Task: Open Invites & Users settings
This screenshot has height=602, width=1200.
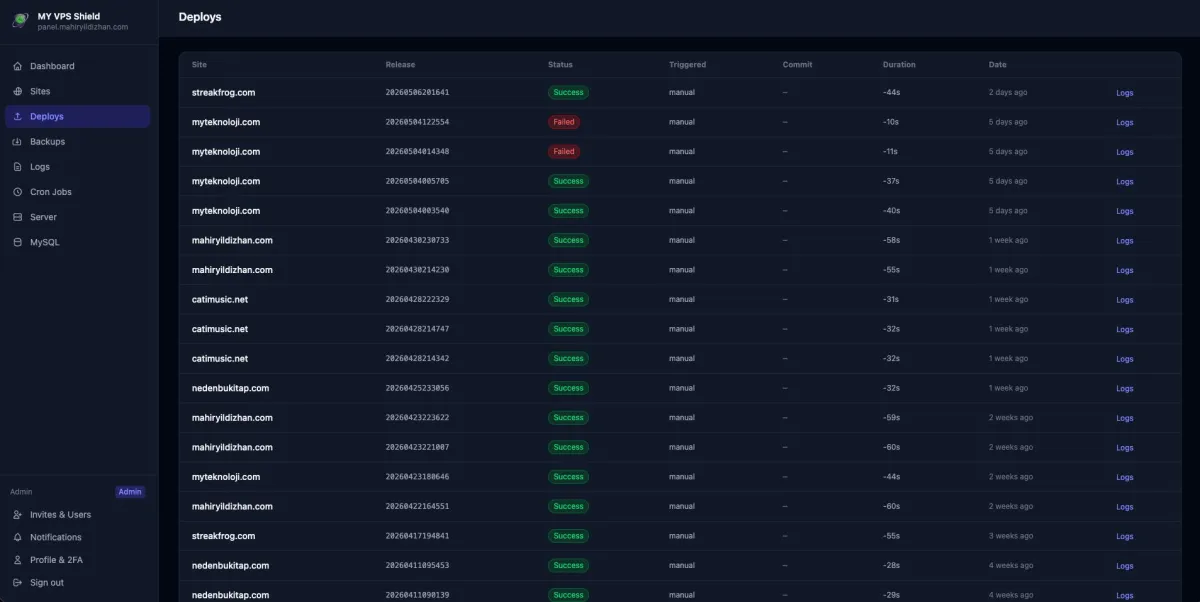Action: [x=77, y=514]
